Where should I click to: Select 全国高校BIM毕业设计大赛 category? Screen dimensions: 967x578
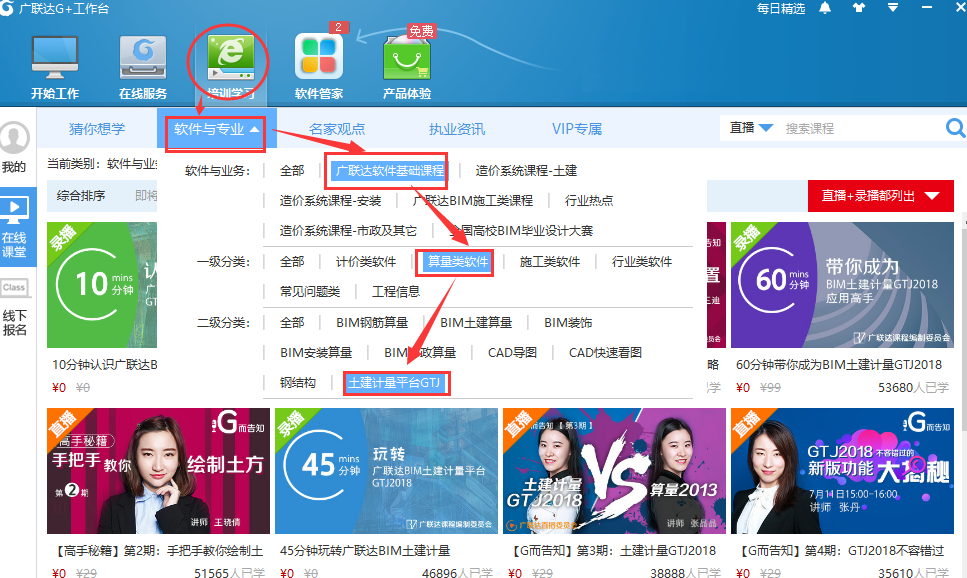pos(521,231)
